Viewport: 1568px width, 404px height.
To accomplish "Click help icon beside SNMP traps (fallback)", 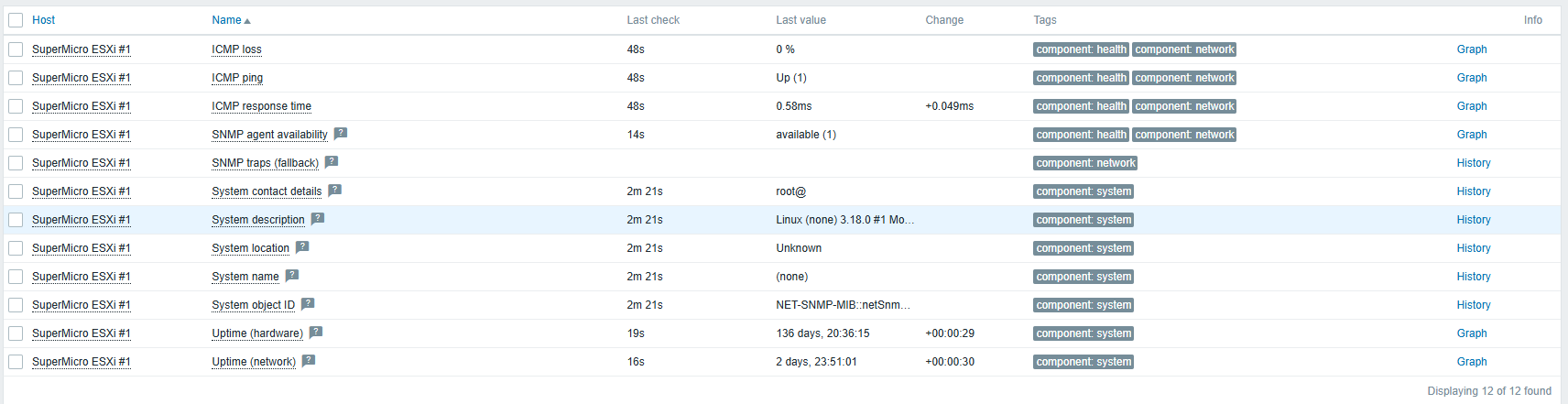I will pos(332,162).
